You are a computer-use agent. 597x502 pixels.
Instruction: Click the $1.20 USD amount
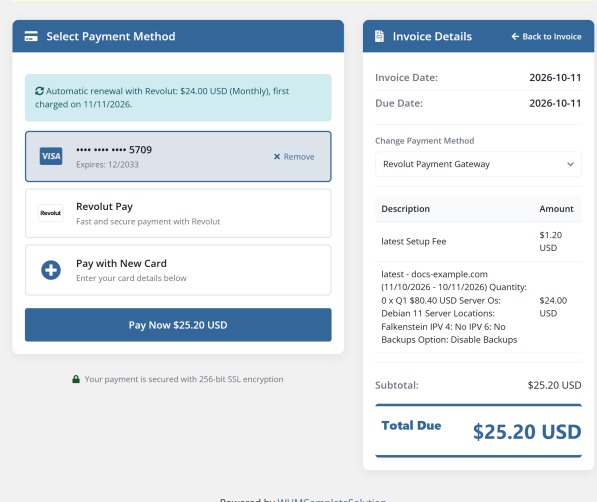click(x=551, y=241)
